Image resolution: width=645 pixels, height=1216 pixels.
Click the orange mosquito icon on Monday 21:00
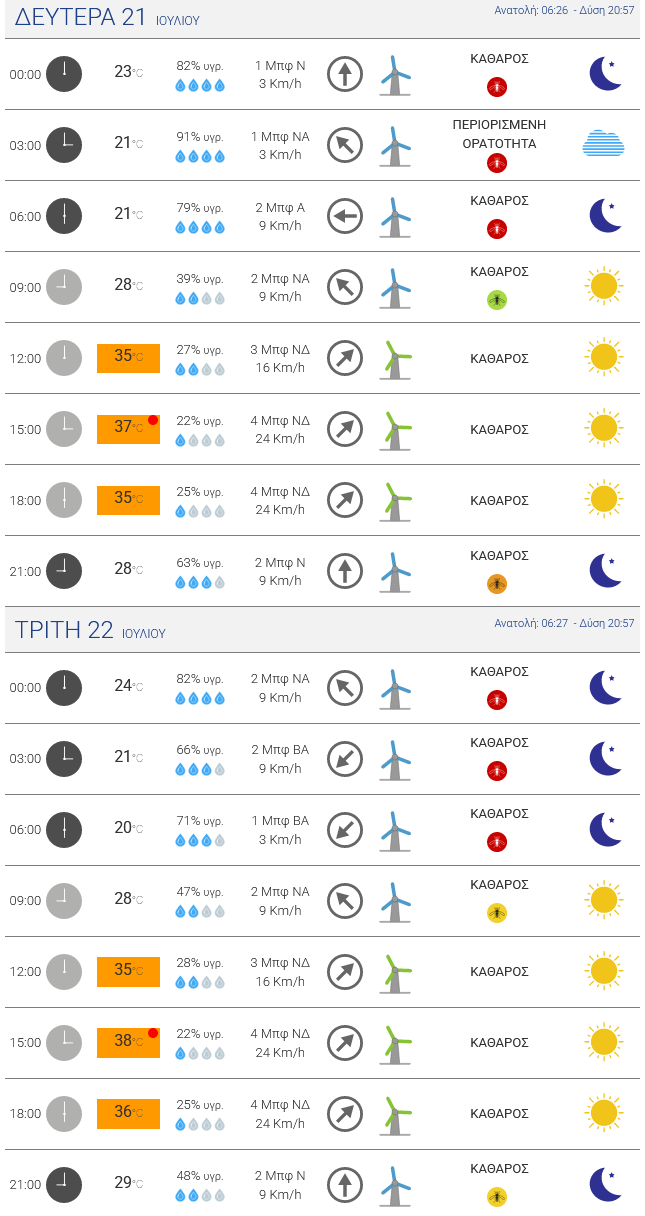pyautogui.click(x=497, y=583)
